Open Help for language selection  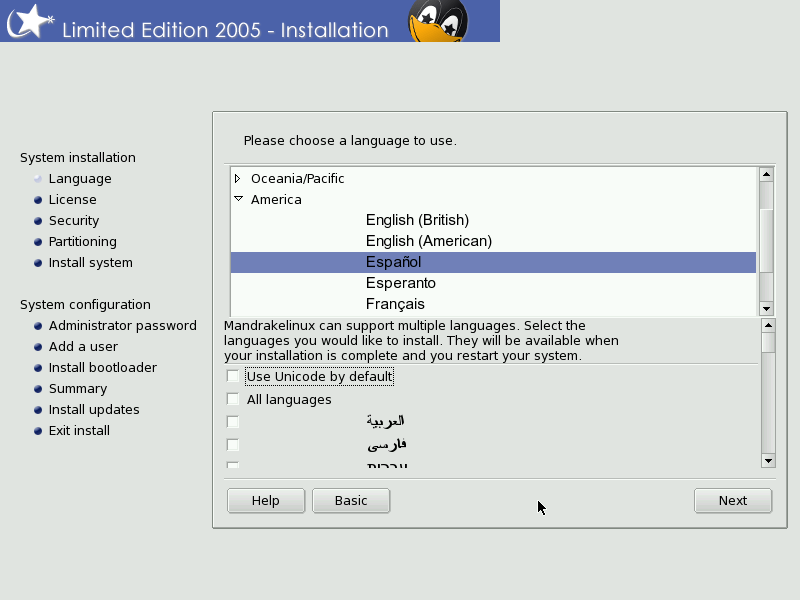(x=266, y=501)
